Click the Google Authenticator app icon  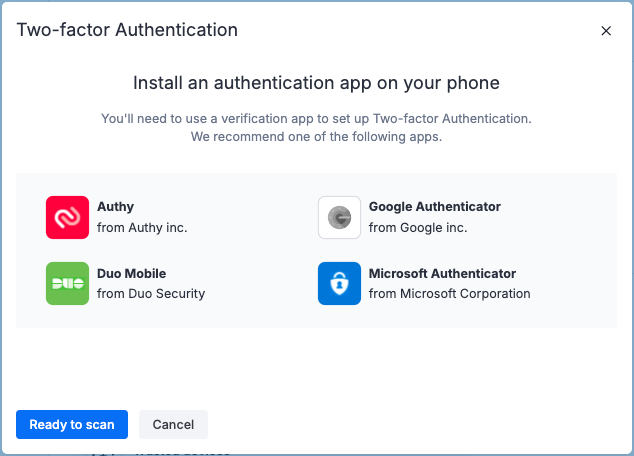pyautogui.click(x=339, y=217)
